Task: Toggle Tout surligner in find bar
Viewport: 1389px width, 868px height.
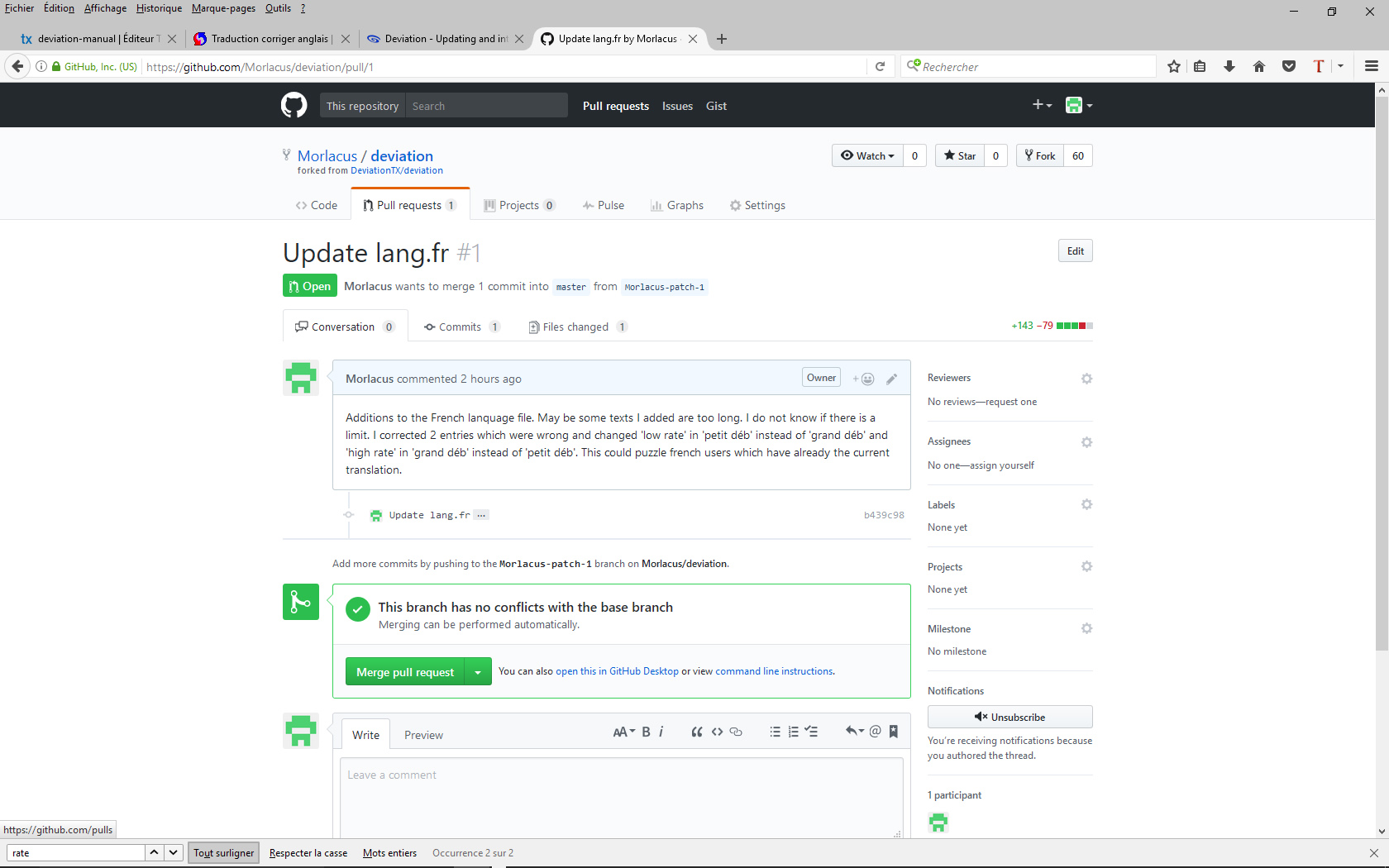Action: tap(223, 853)
